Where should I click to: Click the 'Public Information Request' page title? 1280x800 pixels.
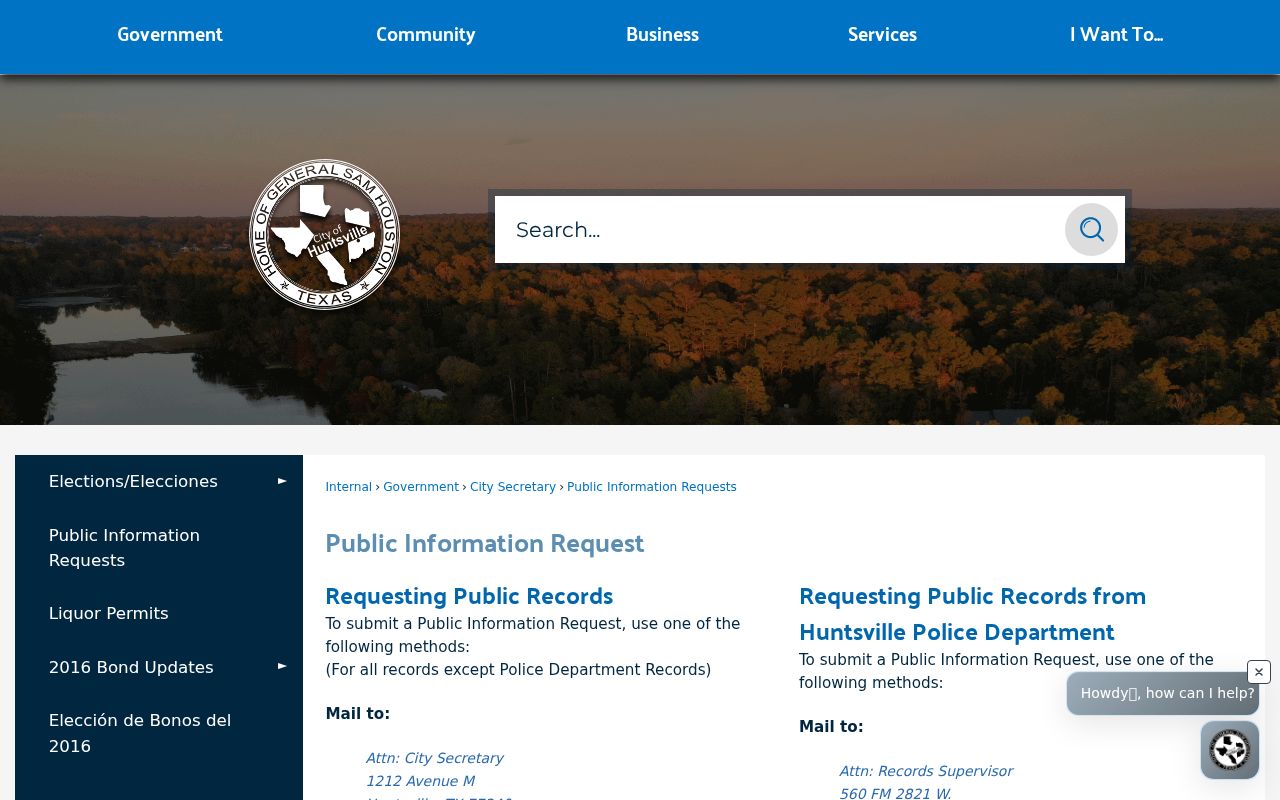485,543
